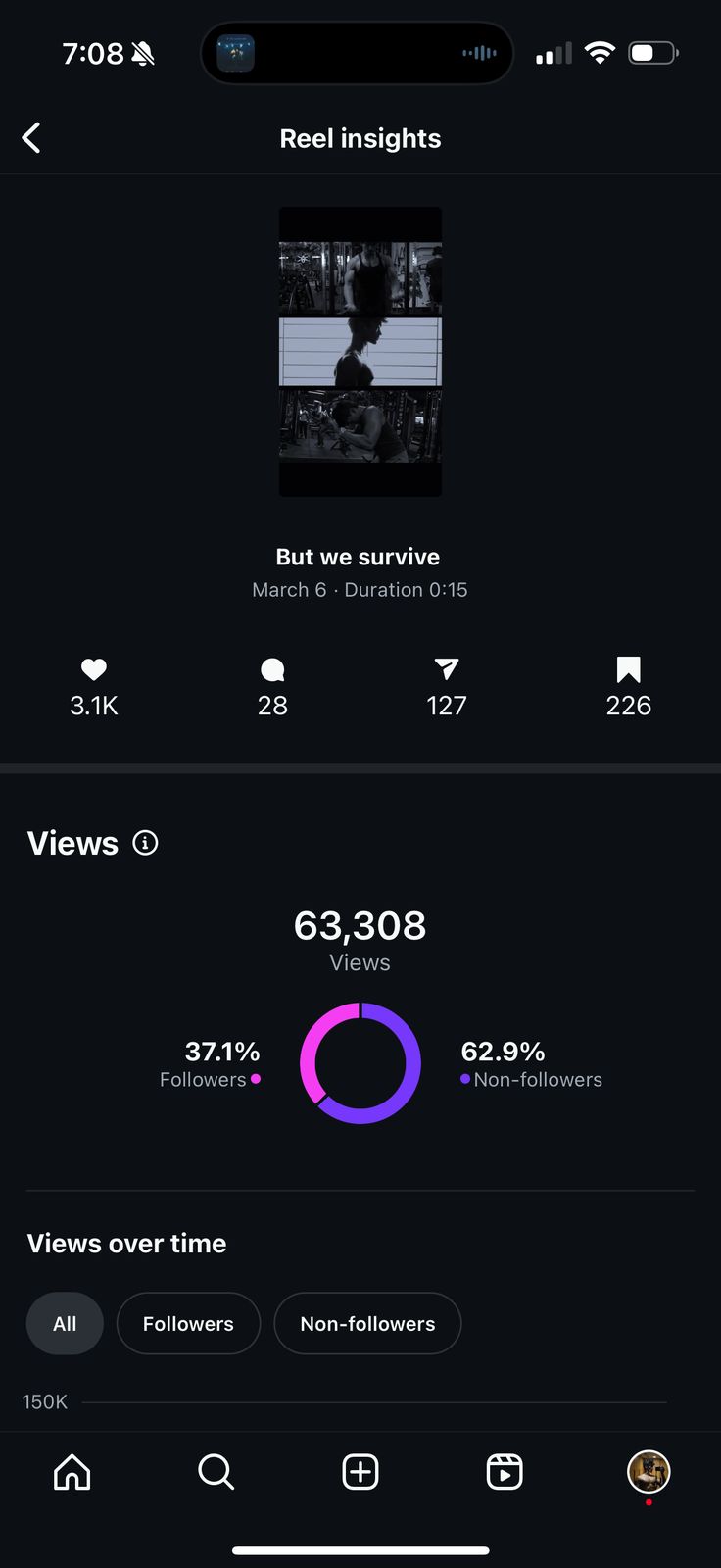Go to Home feed

click(x=72, y=1471)
